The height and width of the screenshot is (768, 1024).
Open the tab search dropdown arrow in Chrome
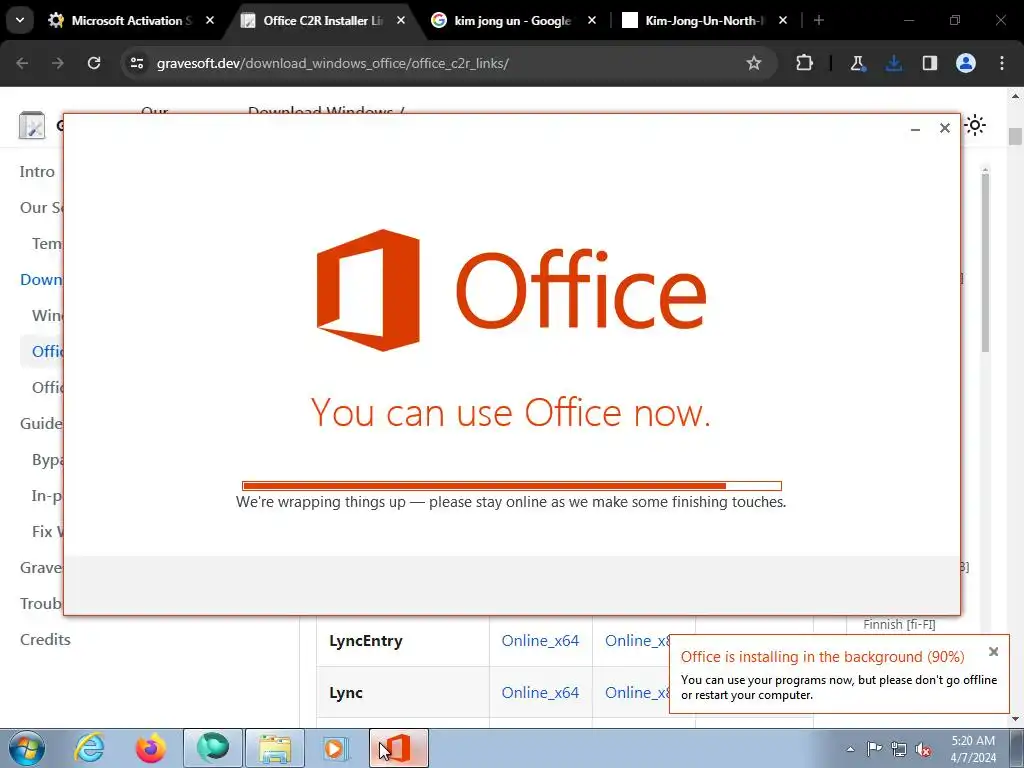point(20,20)
